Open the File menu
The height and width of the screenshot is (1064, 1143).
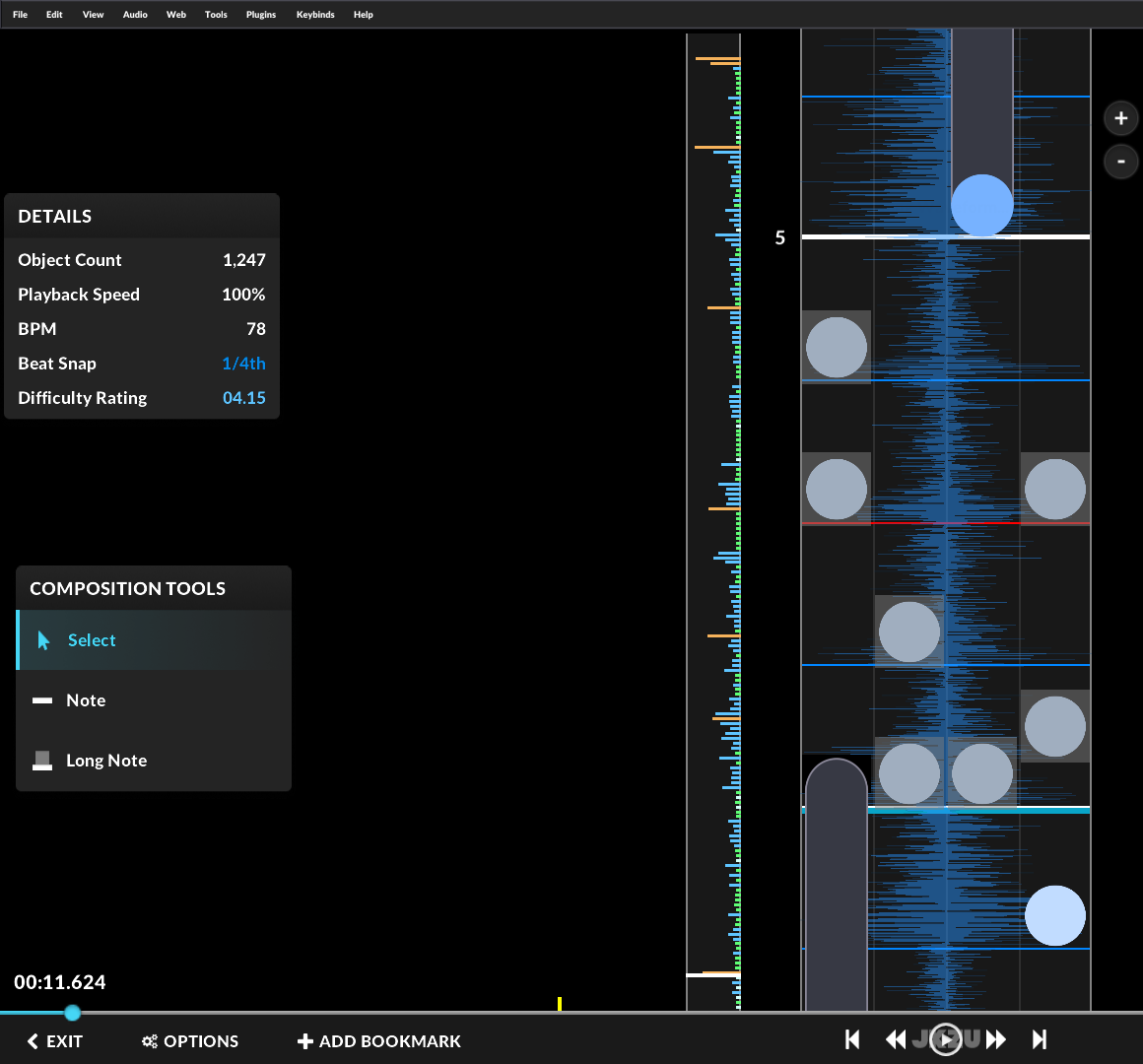(20, 15)
